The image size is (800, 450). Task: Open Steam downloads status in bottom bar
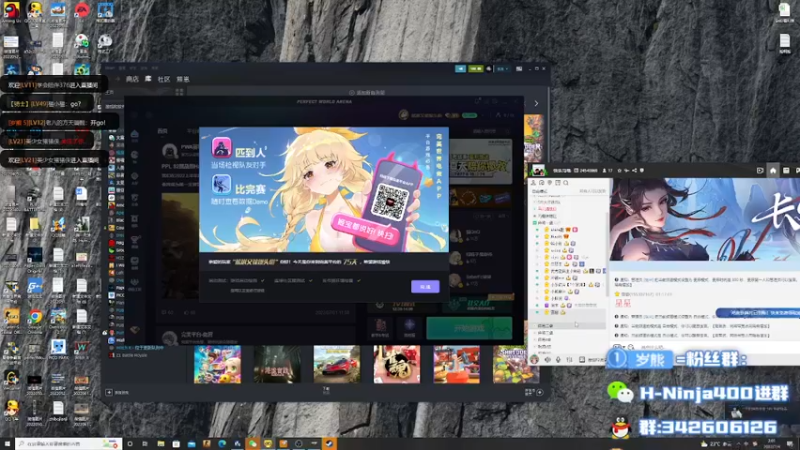coord(326,391)
